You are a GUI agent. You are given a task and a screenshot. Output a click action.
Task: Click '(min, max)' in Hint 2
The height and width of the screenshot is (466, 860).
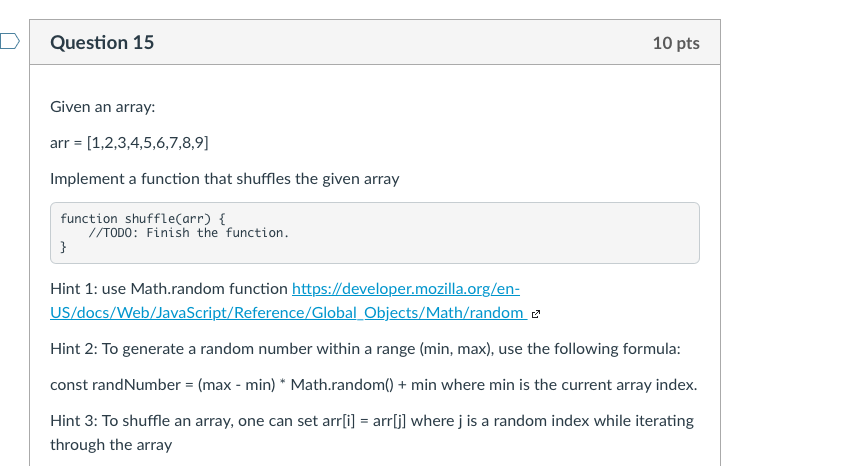tap(456, 349)
